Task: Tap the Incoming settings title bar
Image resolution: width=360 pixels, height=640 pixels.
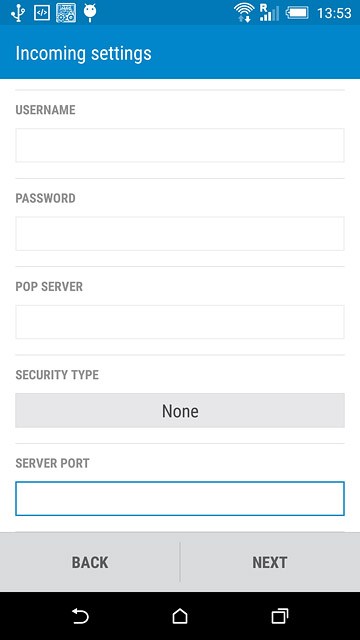Action: tap(180, 52)
